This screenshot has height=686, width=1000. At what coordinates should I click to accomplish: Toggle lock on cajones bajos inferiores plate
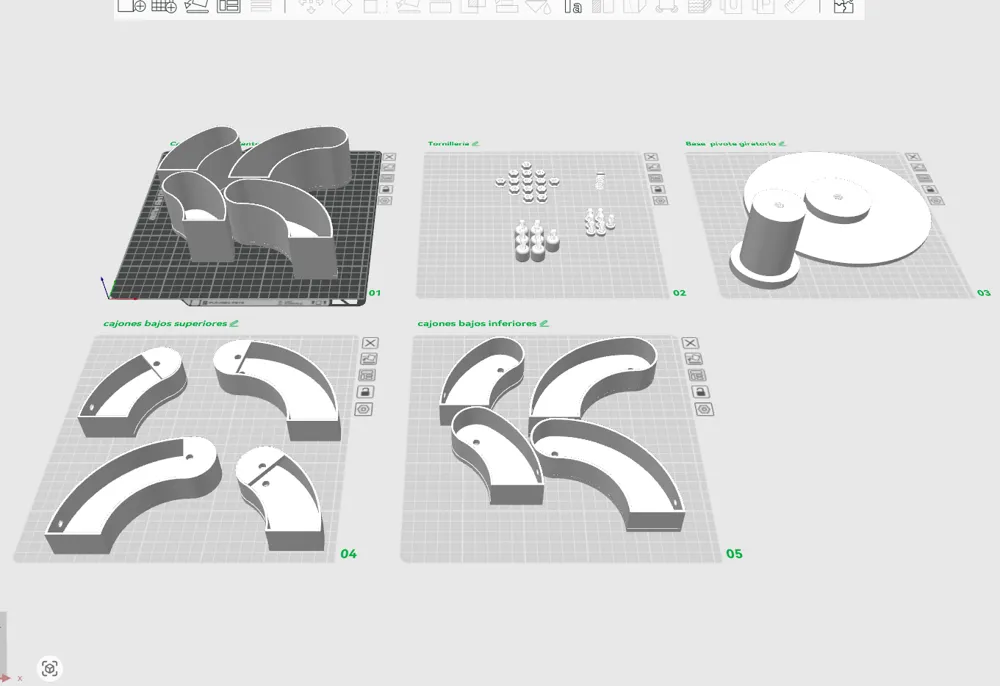[x=700, y=391]
